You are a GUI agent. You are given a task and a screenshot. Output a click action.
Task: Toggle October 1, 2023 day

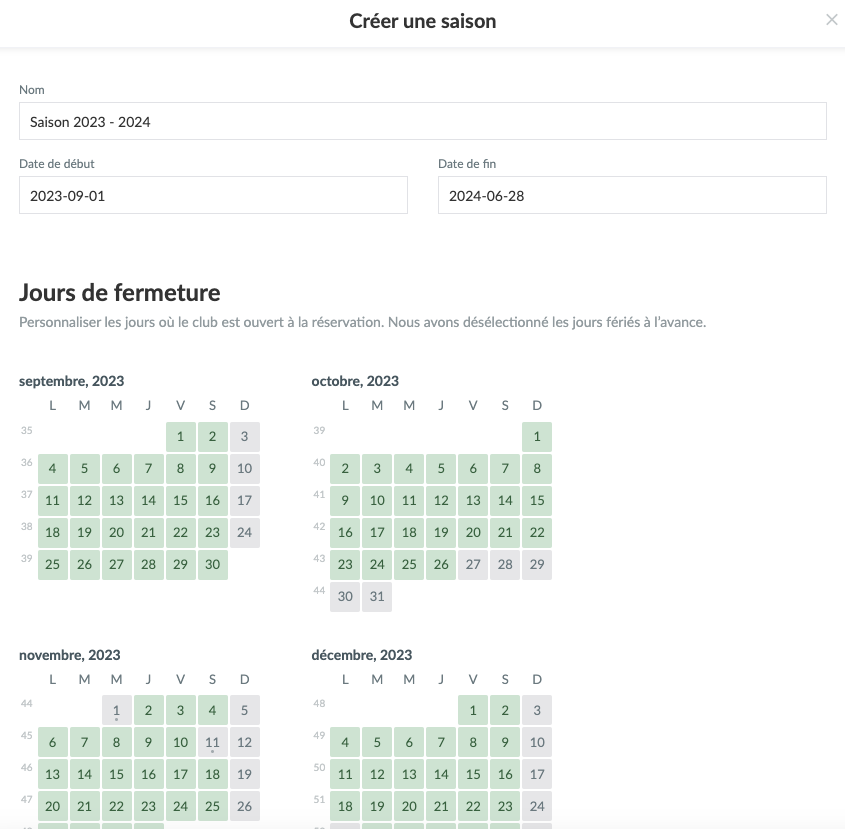[537, 436]
